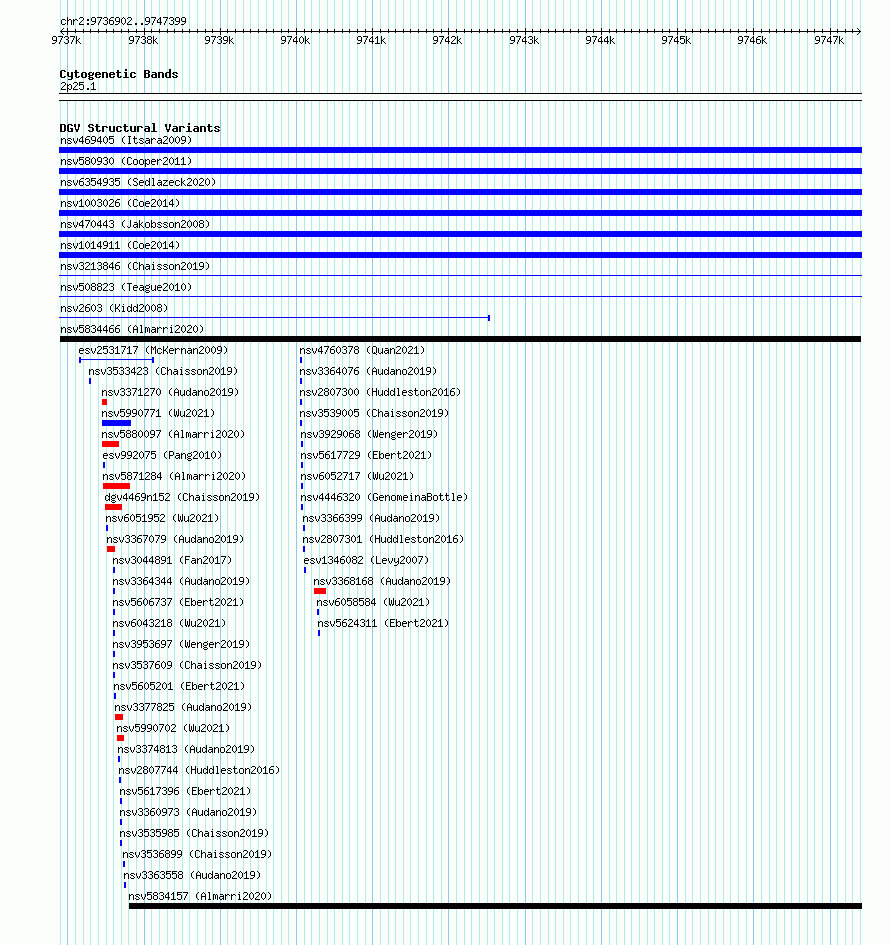
Task: Open the nsv3929068 (Wenger2019) label
Action: [x=369, y=435]
